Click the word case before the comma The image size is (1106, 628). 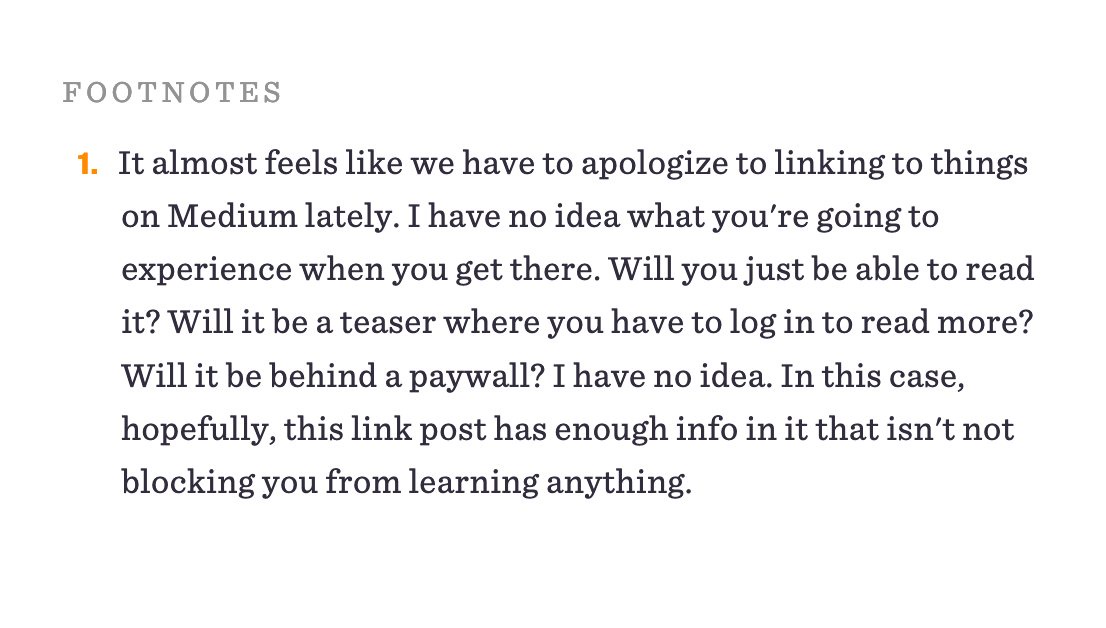point(926,377)
